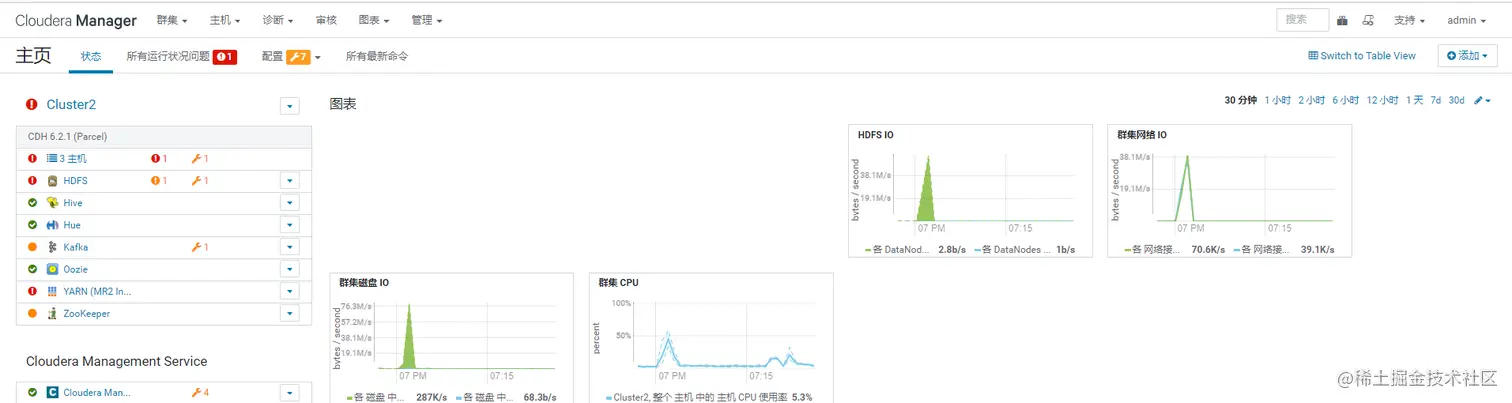Open the 管理 menu
This screenshot has width=1512, height=403.
coord(427,20)
